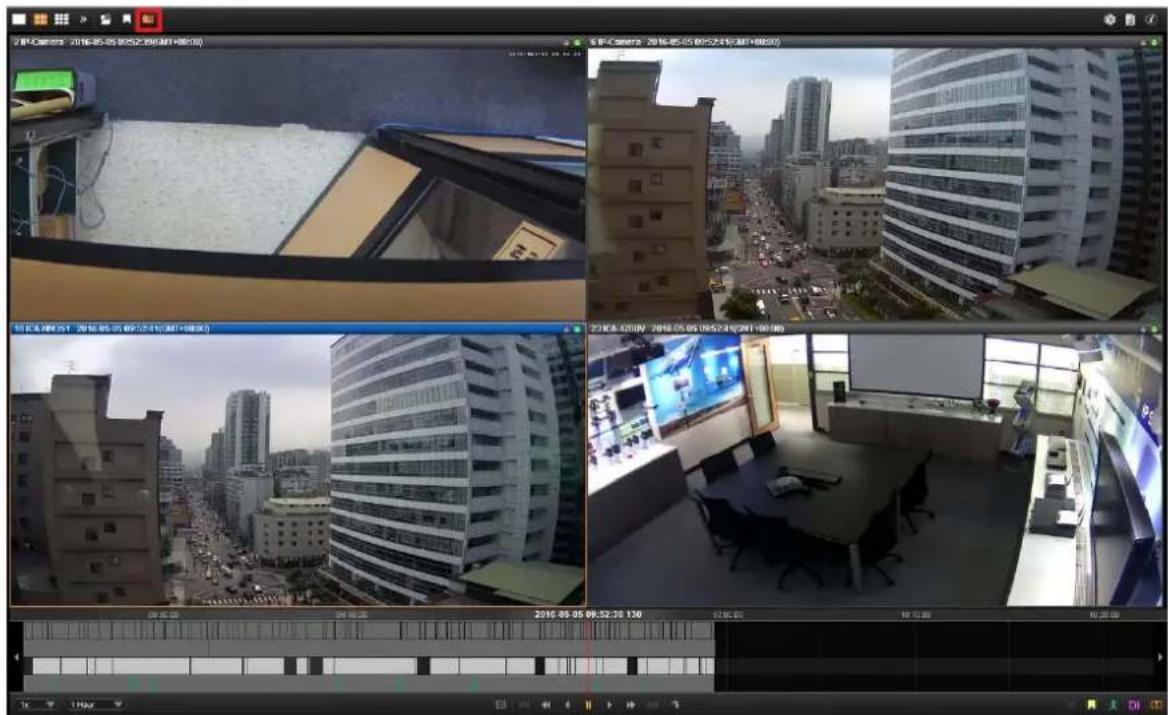Click the fast rewind button
Image resolution: width=1168 pixels, height=715 pixels.
pyautogui.click(x=546, y=705)
